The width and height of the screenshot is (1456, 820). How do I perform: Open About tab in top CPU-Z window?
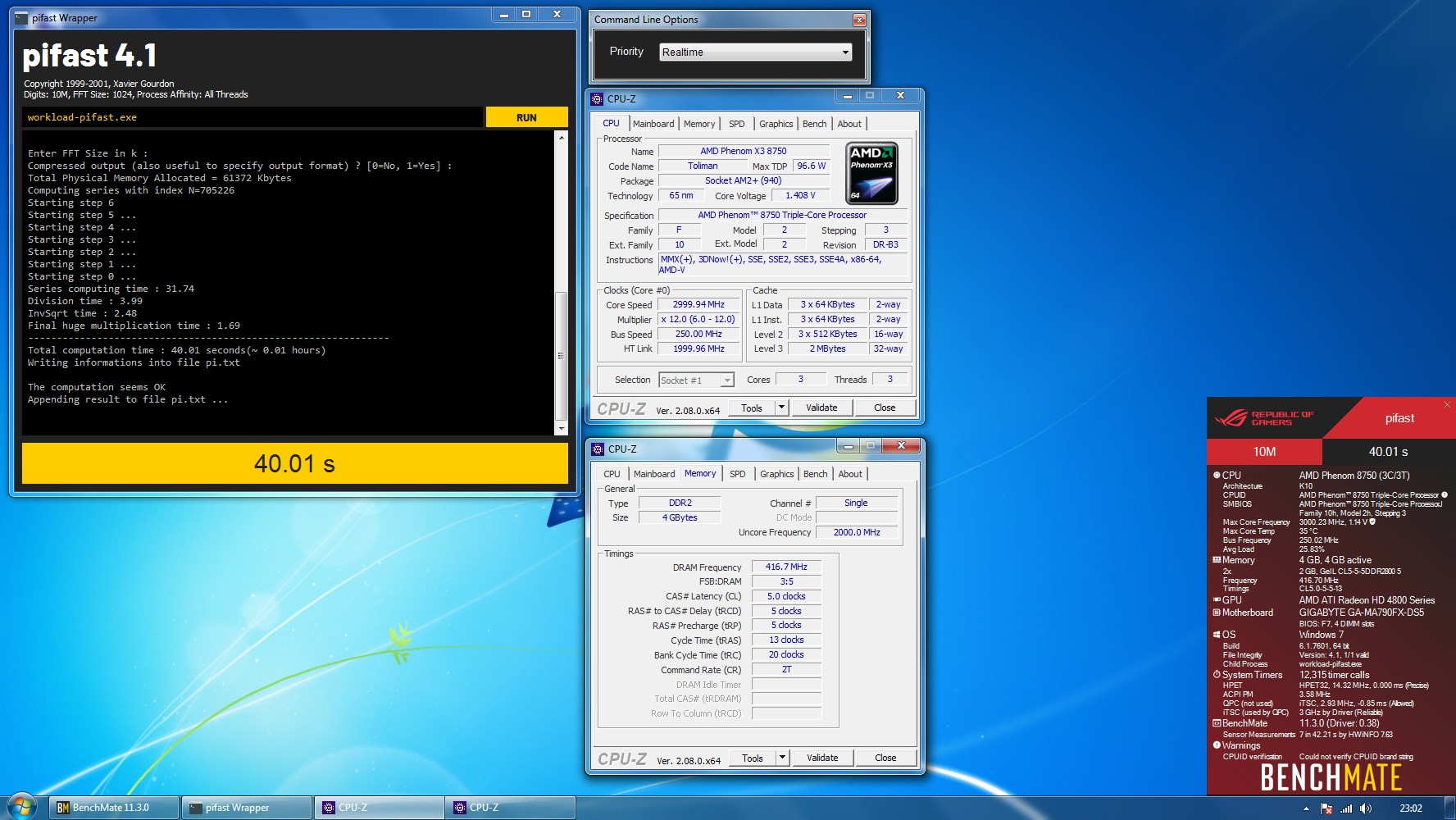pos(849,124)
